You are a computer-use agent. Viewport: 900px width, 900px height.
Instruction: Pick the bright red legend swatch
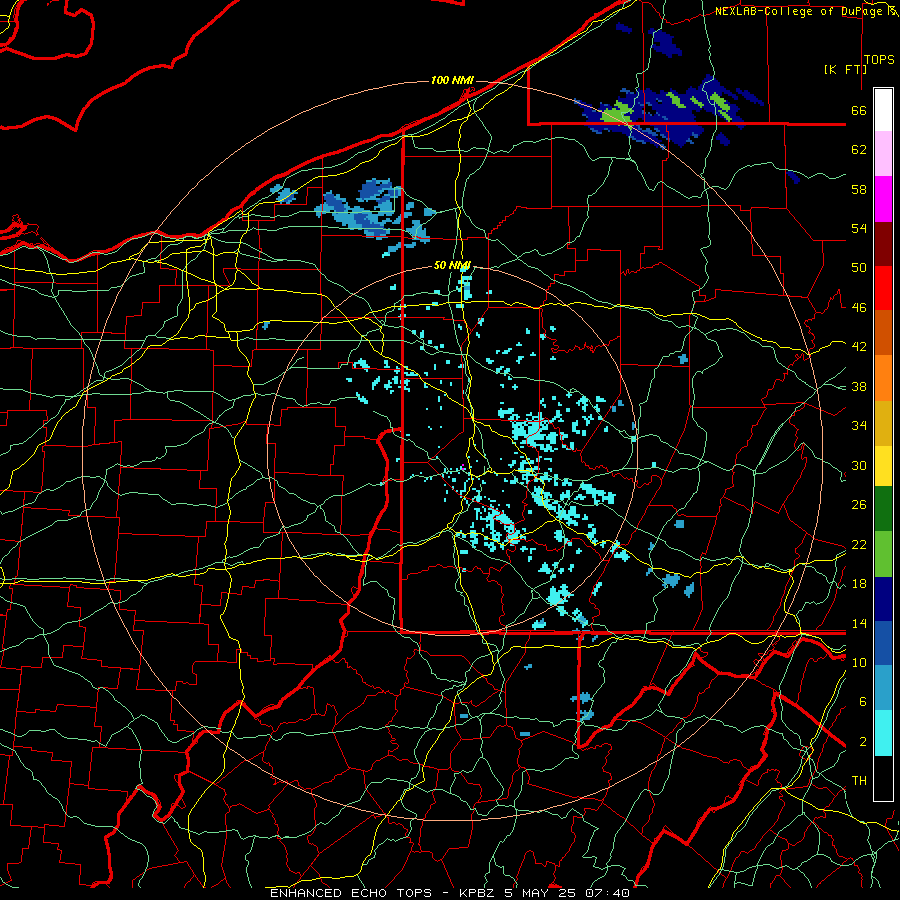[883, 288]
